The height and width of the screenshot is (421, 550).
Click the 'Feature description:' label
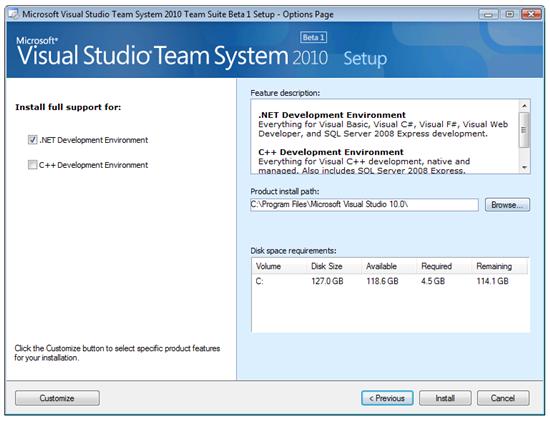click(x=285, y=93)
